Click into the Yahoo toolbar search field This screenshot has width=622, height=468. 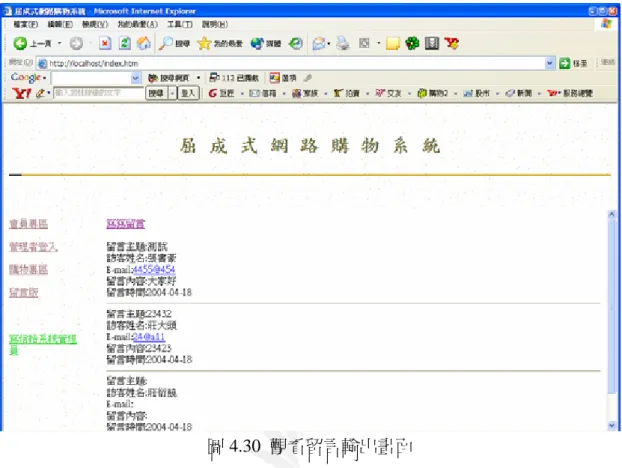(x=99, y=93)
